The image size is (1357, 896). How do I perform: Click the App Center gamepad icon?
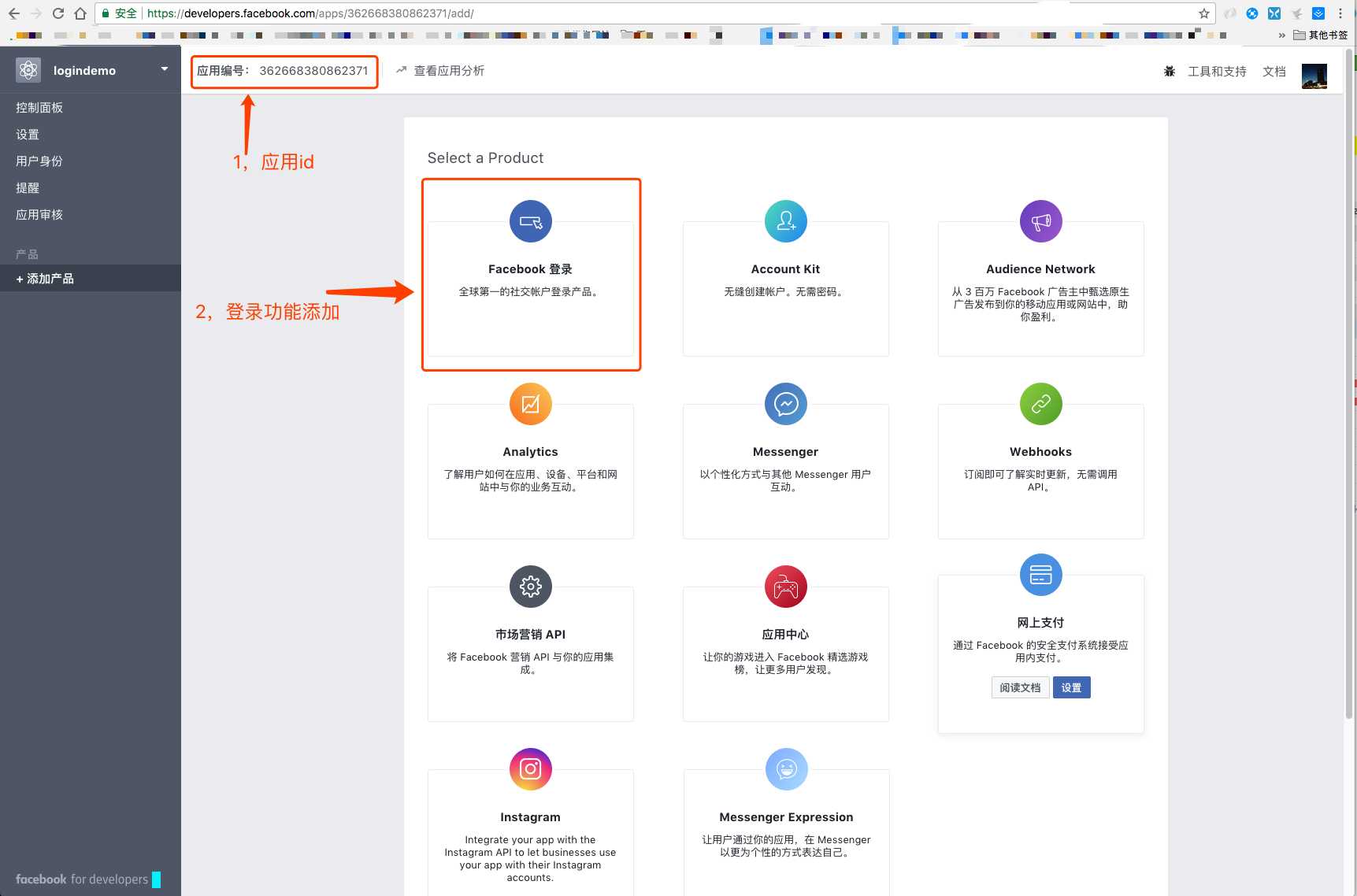(786, 587)
